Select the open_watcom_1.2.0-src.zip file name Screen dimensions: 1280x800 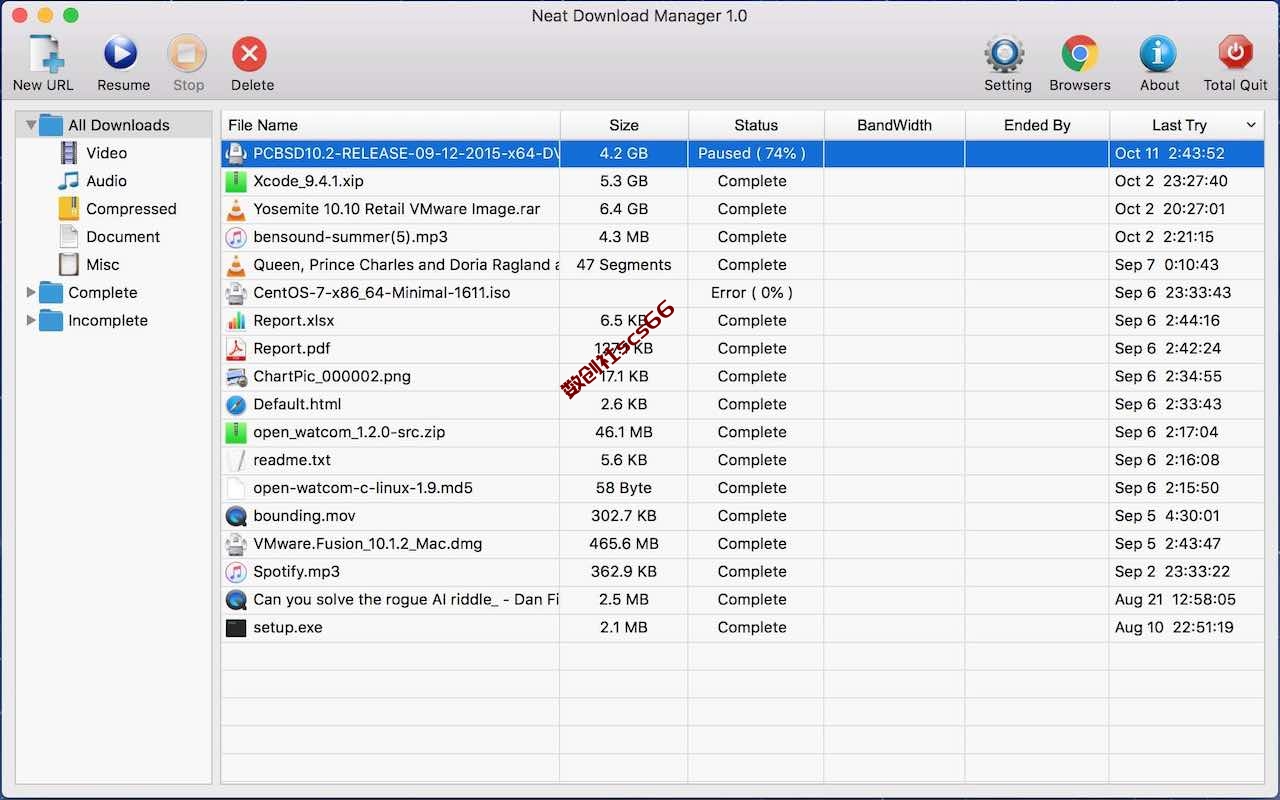[x=349, y=433]
